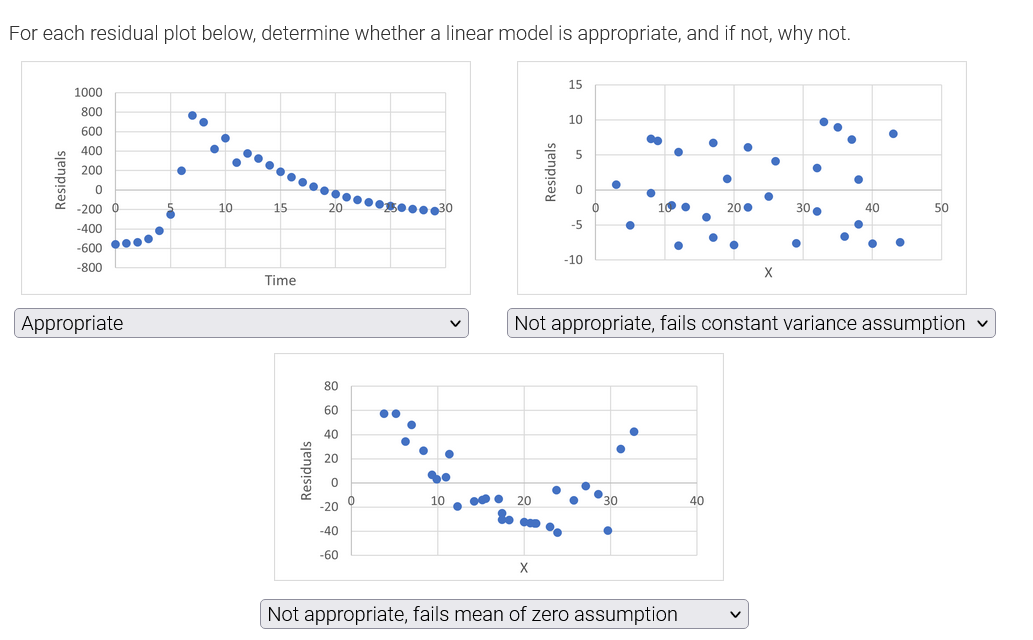Select the Time axis label on the first plot
The height and width of the screenshot is (640, 1033).
280,281
